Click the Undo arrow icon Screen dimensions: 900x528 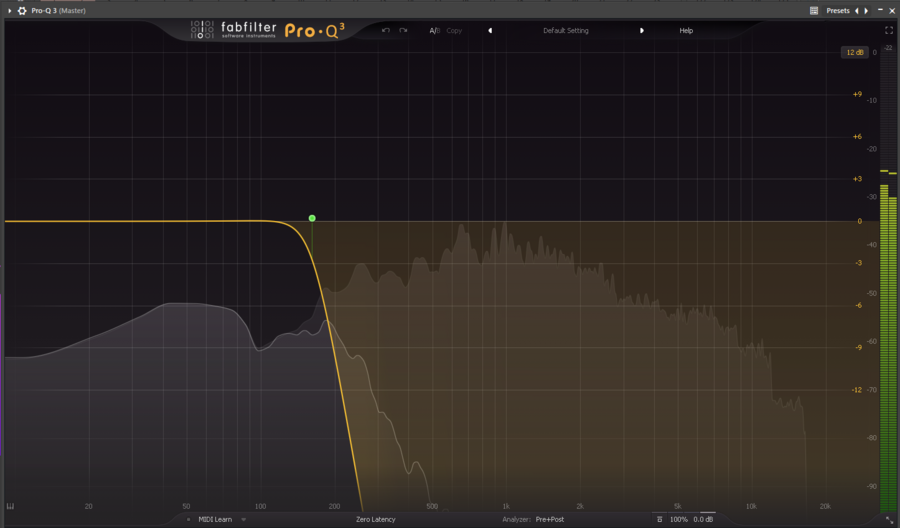[x=386, y=30]
